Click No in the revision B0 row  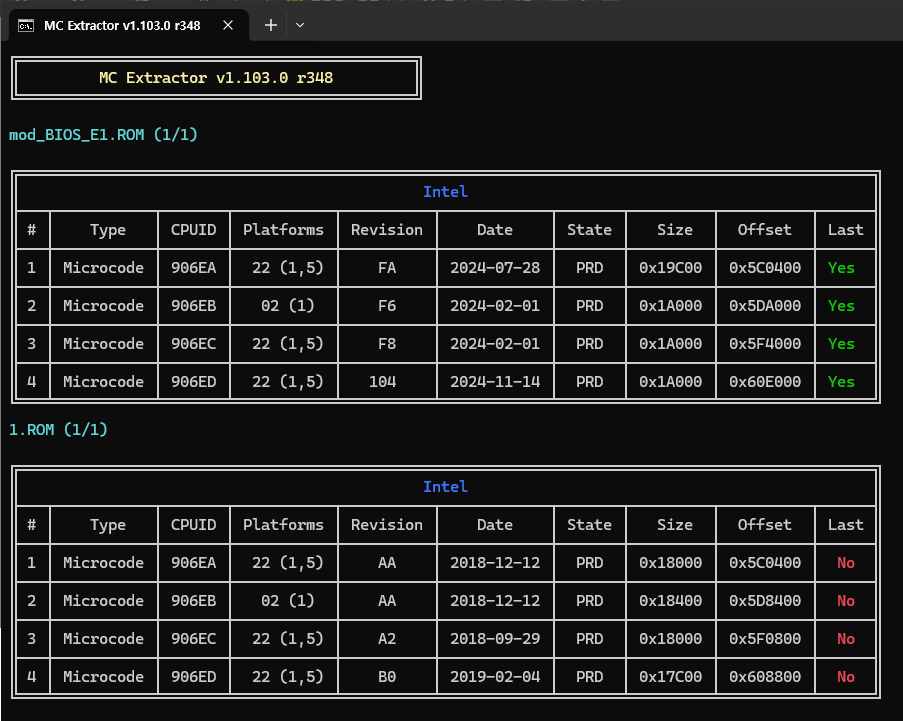pos(846,677)
